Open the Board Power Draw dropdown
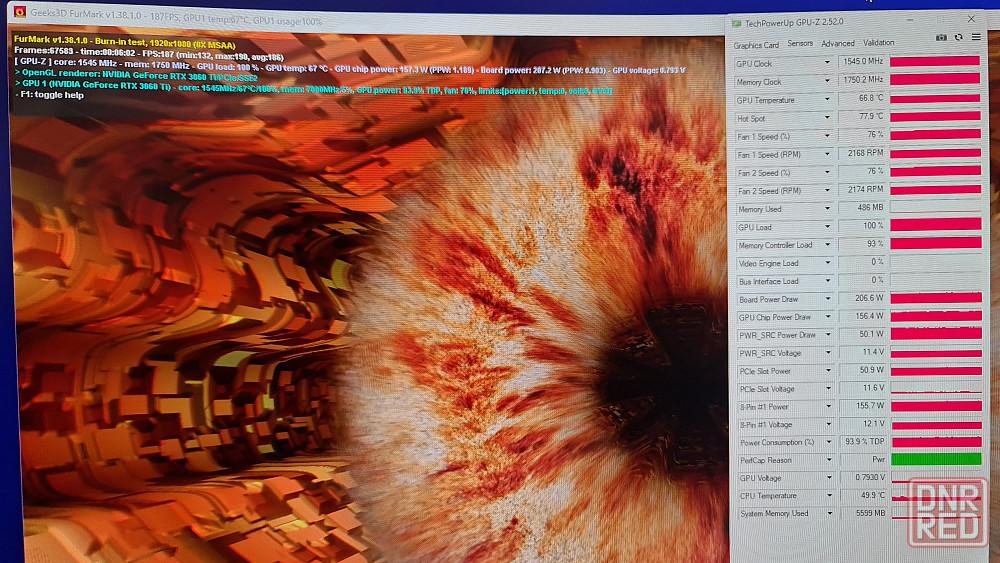 pyautogui.click(x=827, y=299)
